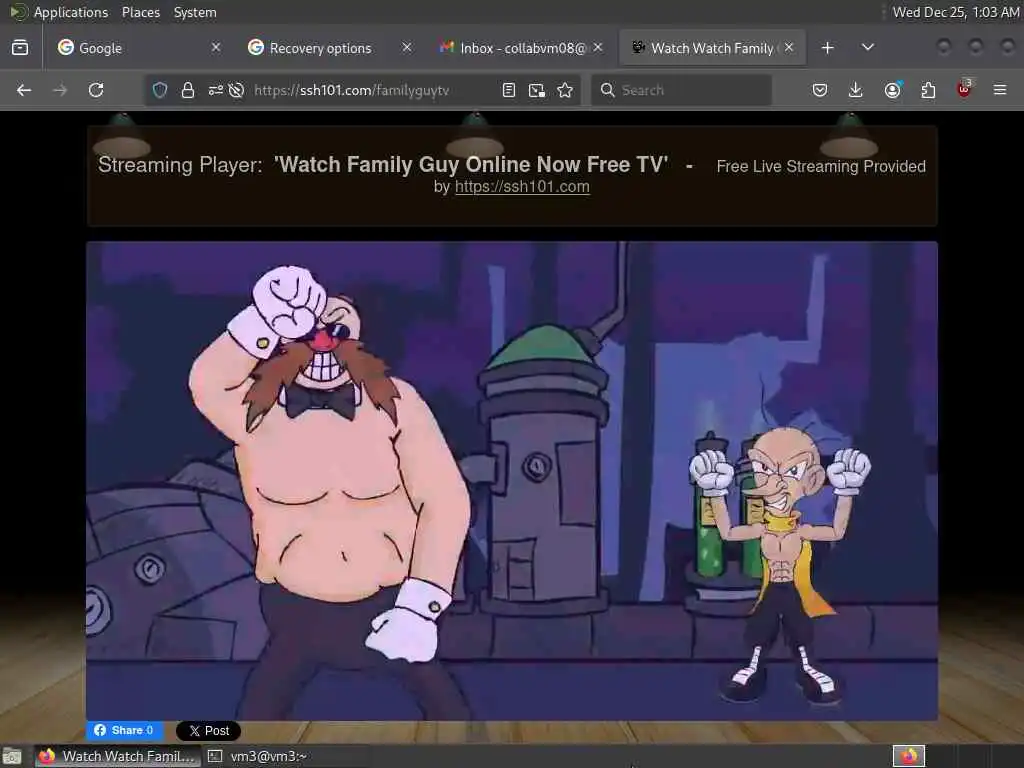Close the Recovery options tab
The image size is (1024, 768).
(407, 48)
